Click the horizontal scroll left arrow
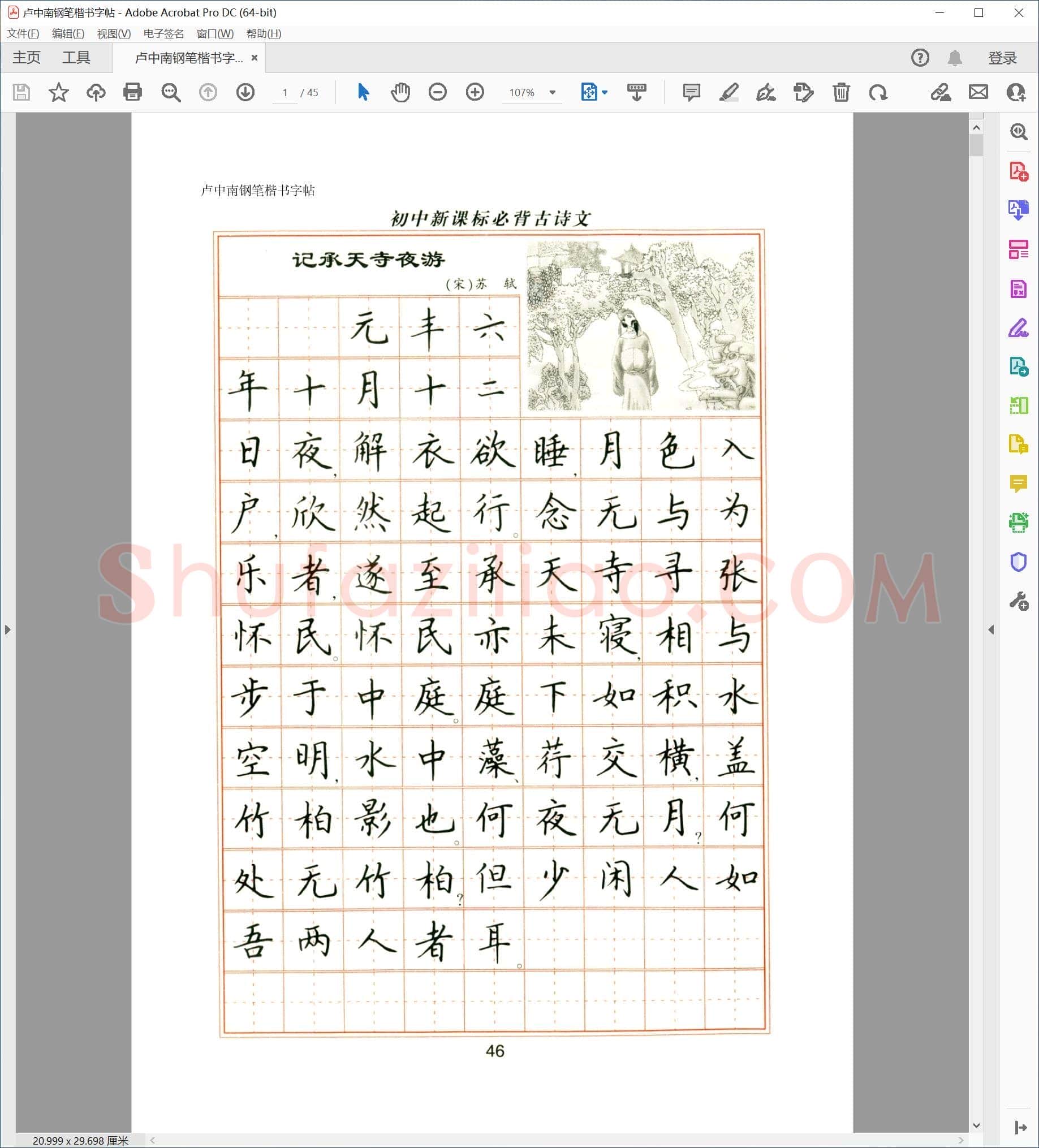The image size is (1039, 1148). click(x=153, y=1140)
